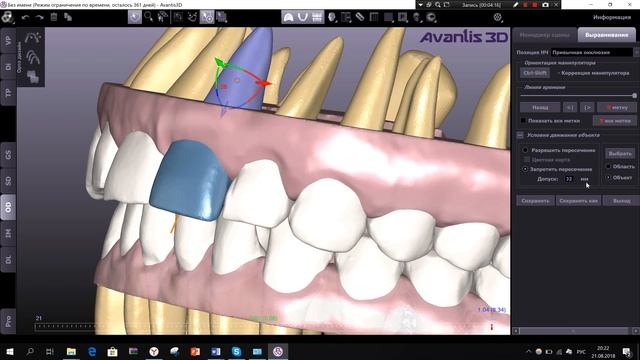Viewport: 640px width, 360px height.
Task: Click the dental arch points icon
Action: click(33, 38)
